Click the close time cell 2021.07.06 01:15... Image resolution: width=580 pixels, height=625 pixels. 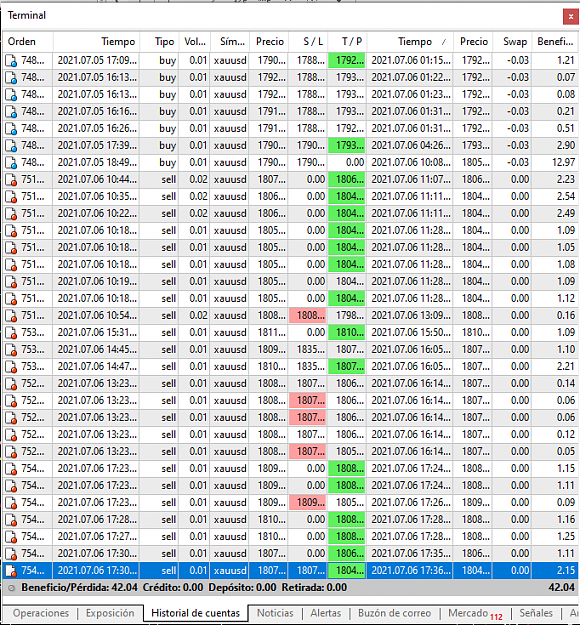(x=410, y=61)
